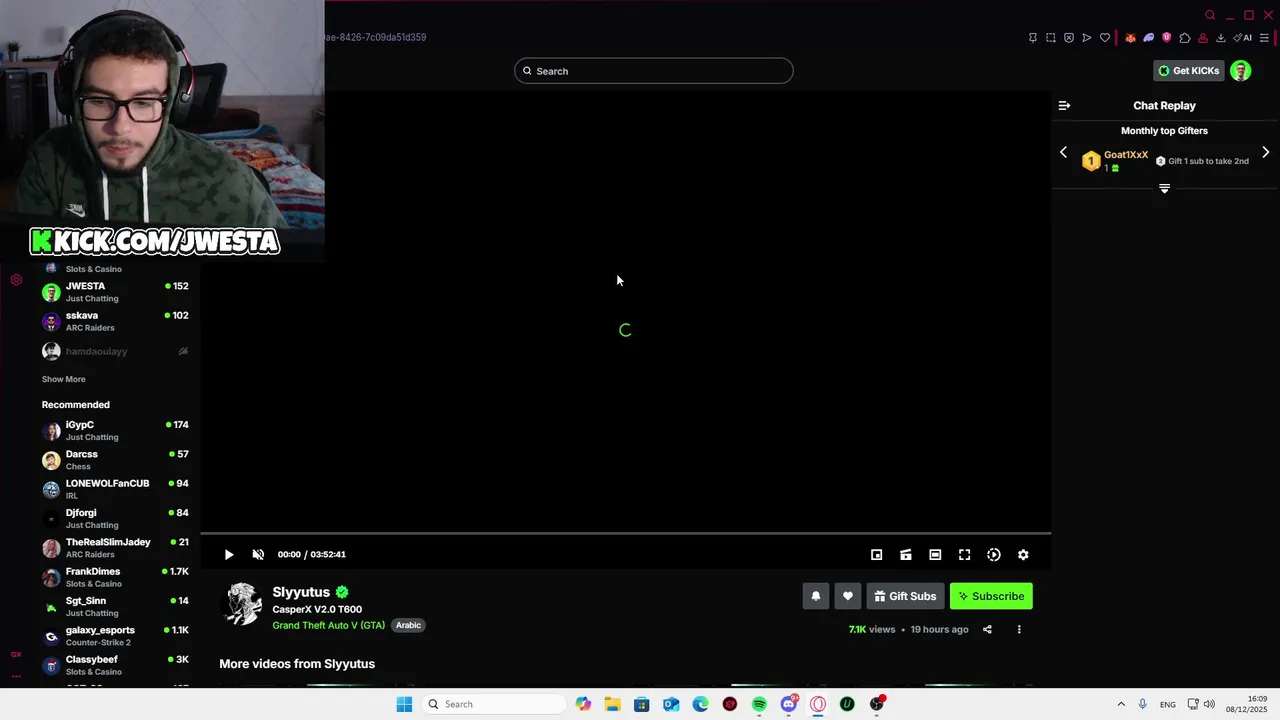Viewport: 1280px width, 720px height.
Task: Open MetaMask fox extension
Action: [x=1130, y=38]
